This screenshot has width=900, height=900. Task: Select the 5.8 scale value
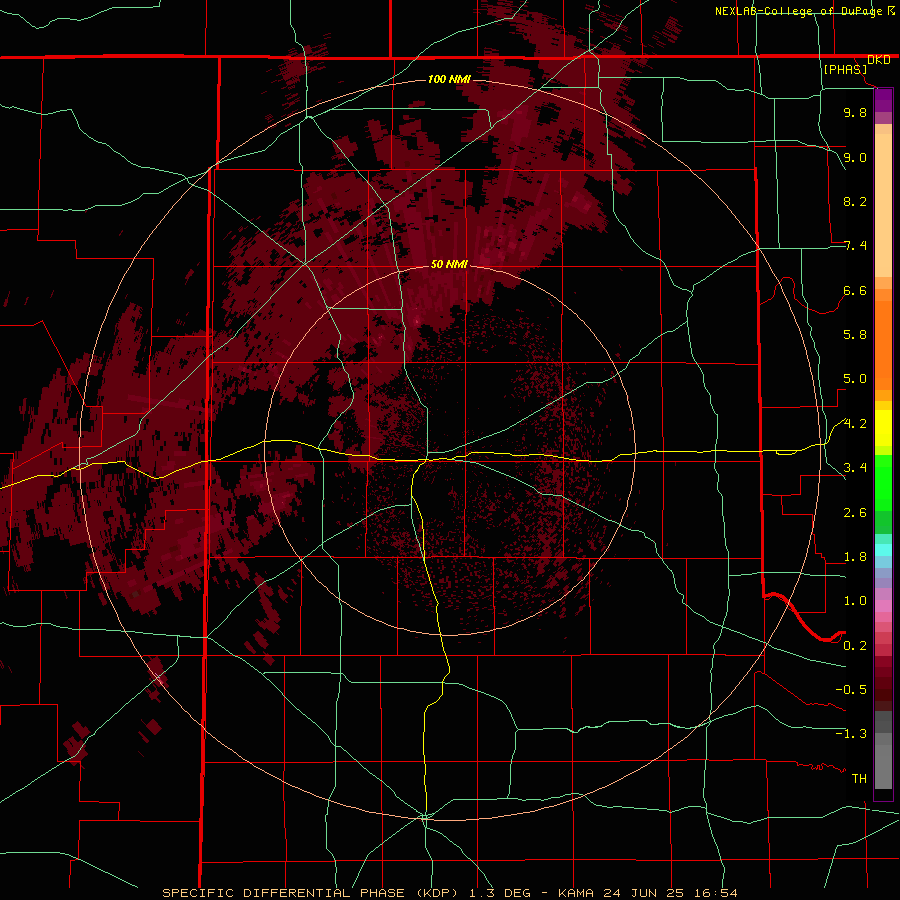click(855, 335)
